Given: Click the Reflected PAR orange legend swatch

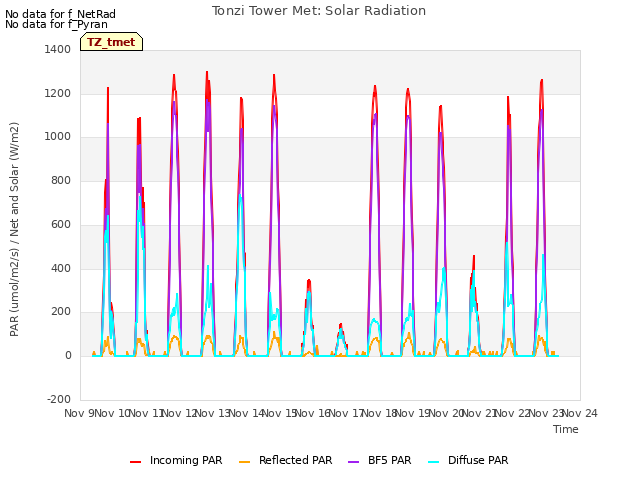Looking at the screenshot, I should pyautogui.click(x=244, y=462).
